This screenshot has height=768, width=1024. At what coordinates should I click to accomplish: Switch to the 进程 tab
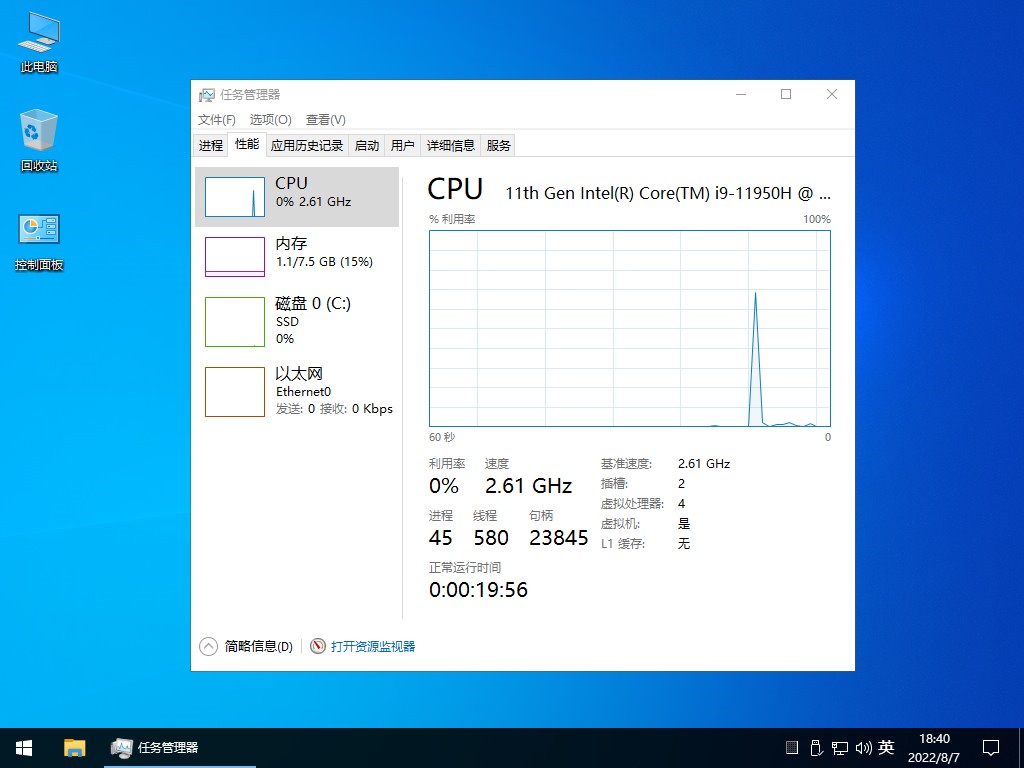[210, 144]
